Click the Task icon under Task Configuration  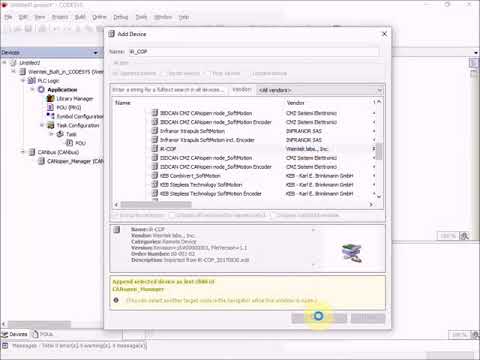click(x=60, y=134)
